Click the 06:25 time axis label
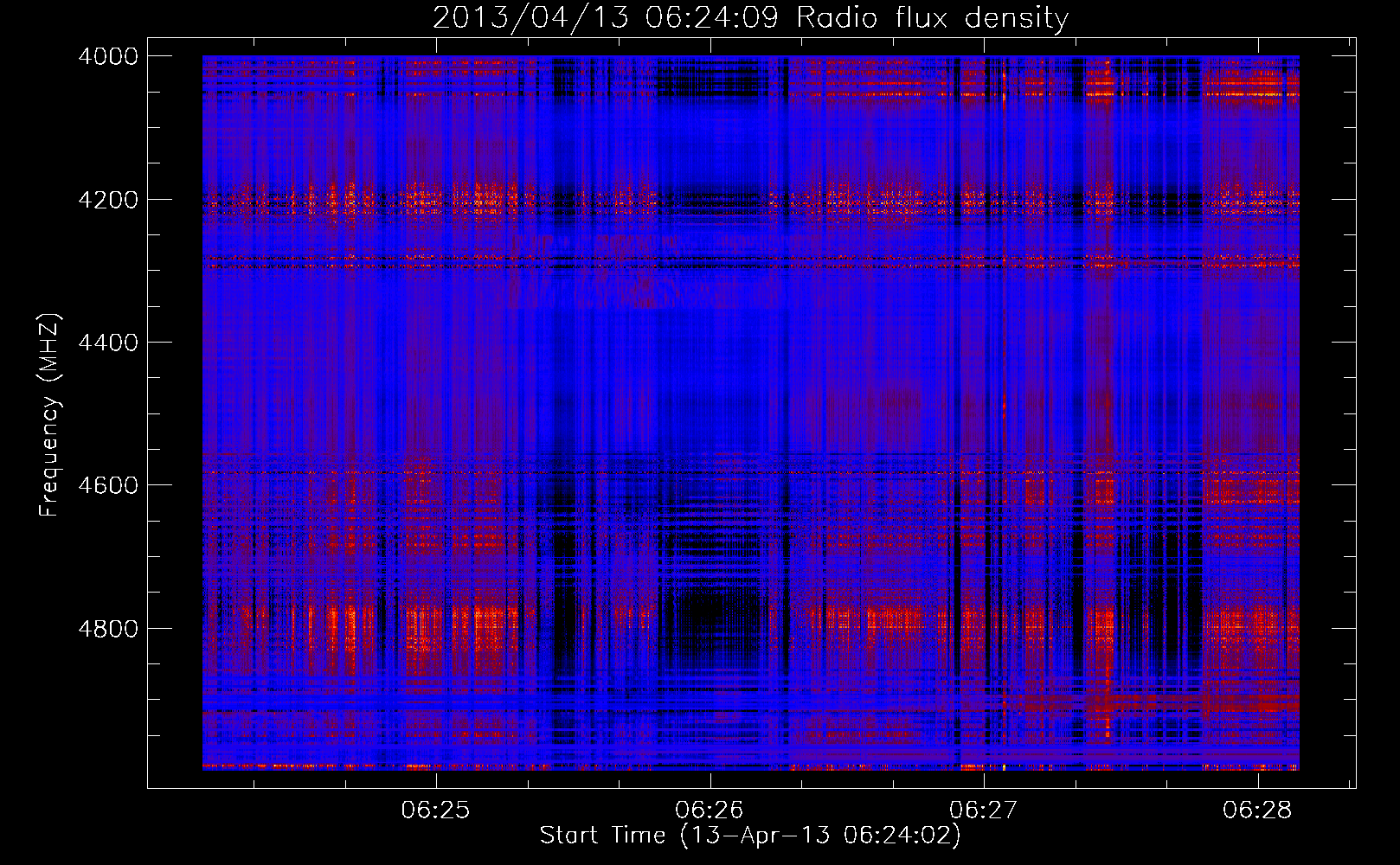Screen dimensions: 1400x865 pyautogui.click(x=436, y=811)
